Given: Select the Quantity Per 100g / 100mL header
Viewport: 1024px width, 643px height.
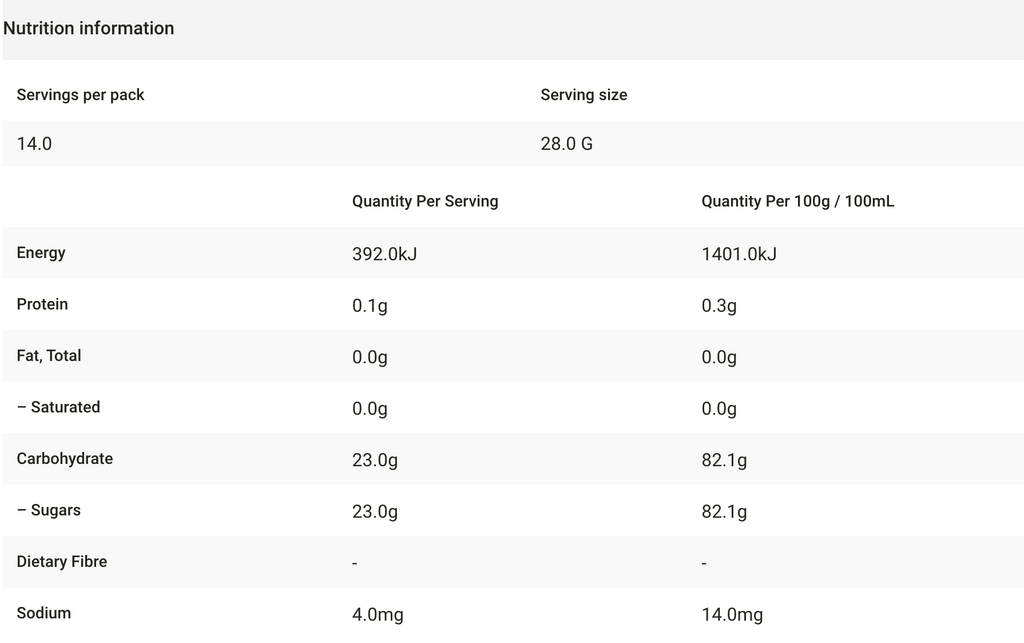Looking at the screenshot, I should coord(798,201).
